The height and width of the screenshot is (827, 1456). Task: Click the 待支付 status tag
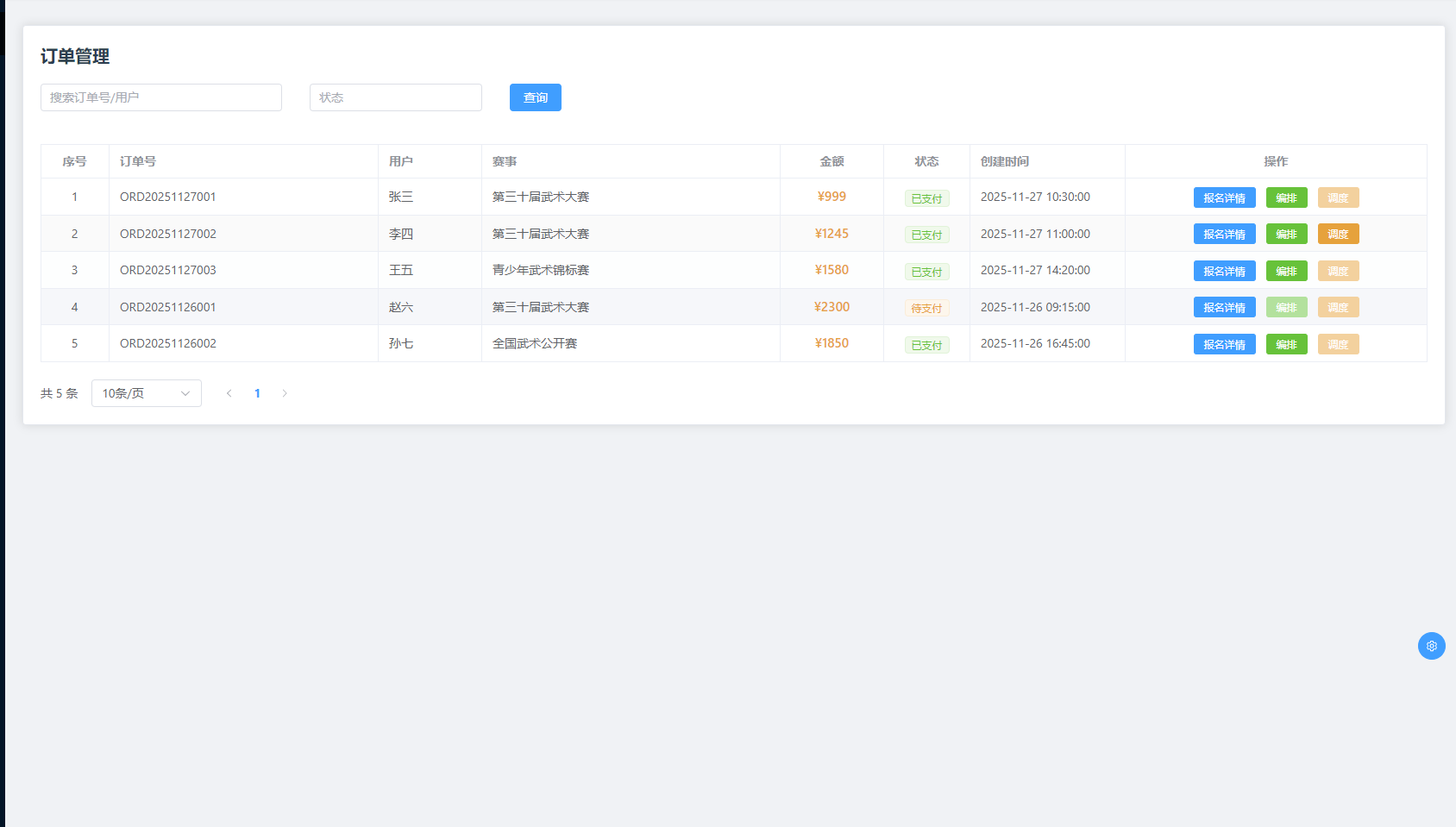click(x=926, y=308)
